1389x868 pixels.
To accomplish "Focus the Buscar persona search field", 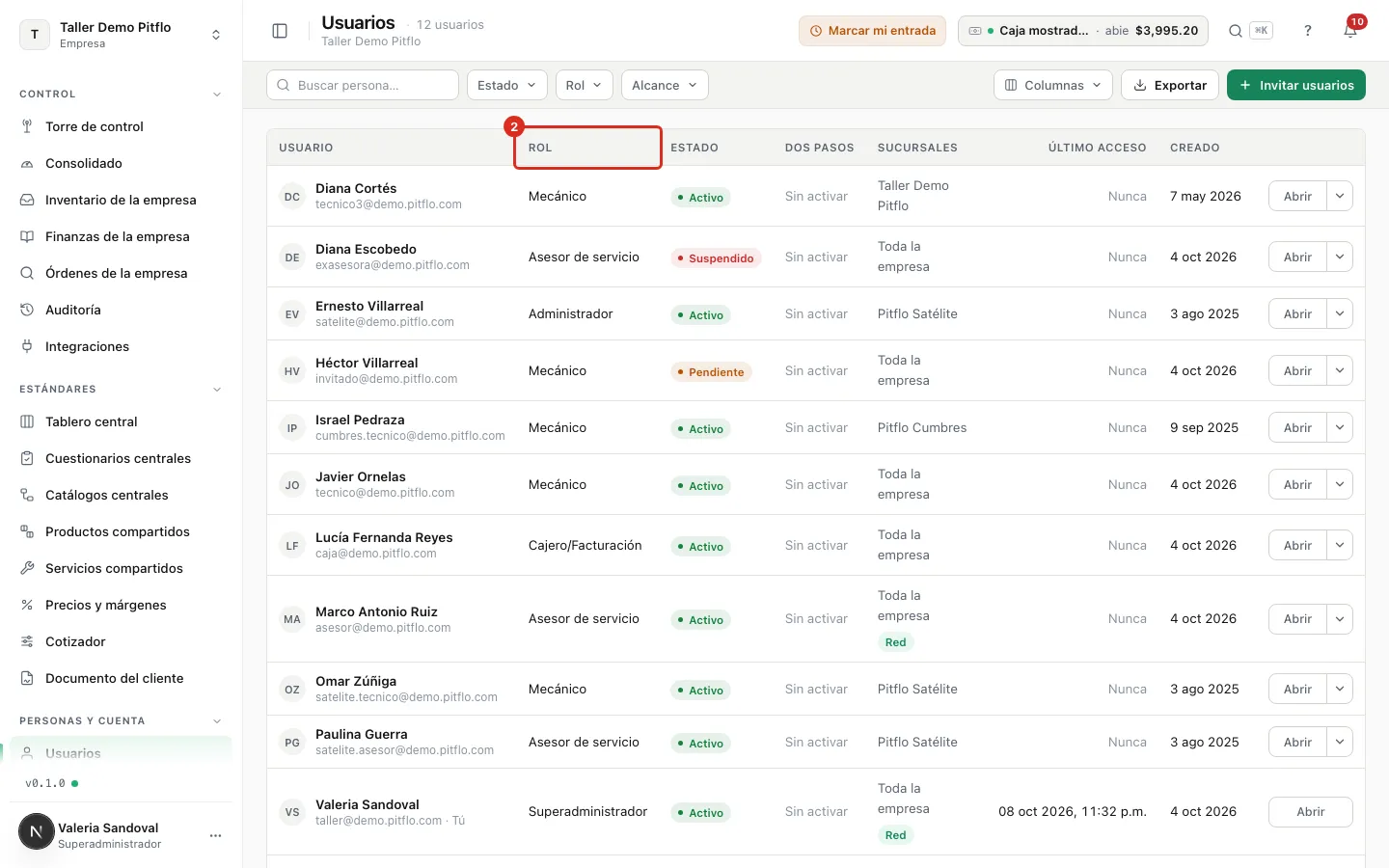I will [x=363, y=85].
